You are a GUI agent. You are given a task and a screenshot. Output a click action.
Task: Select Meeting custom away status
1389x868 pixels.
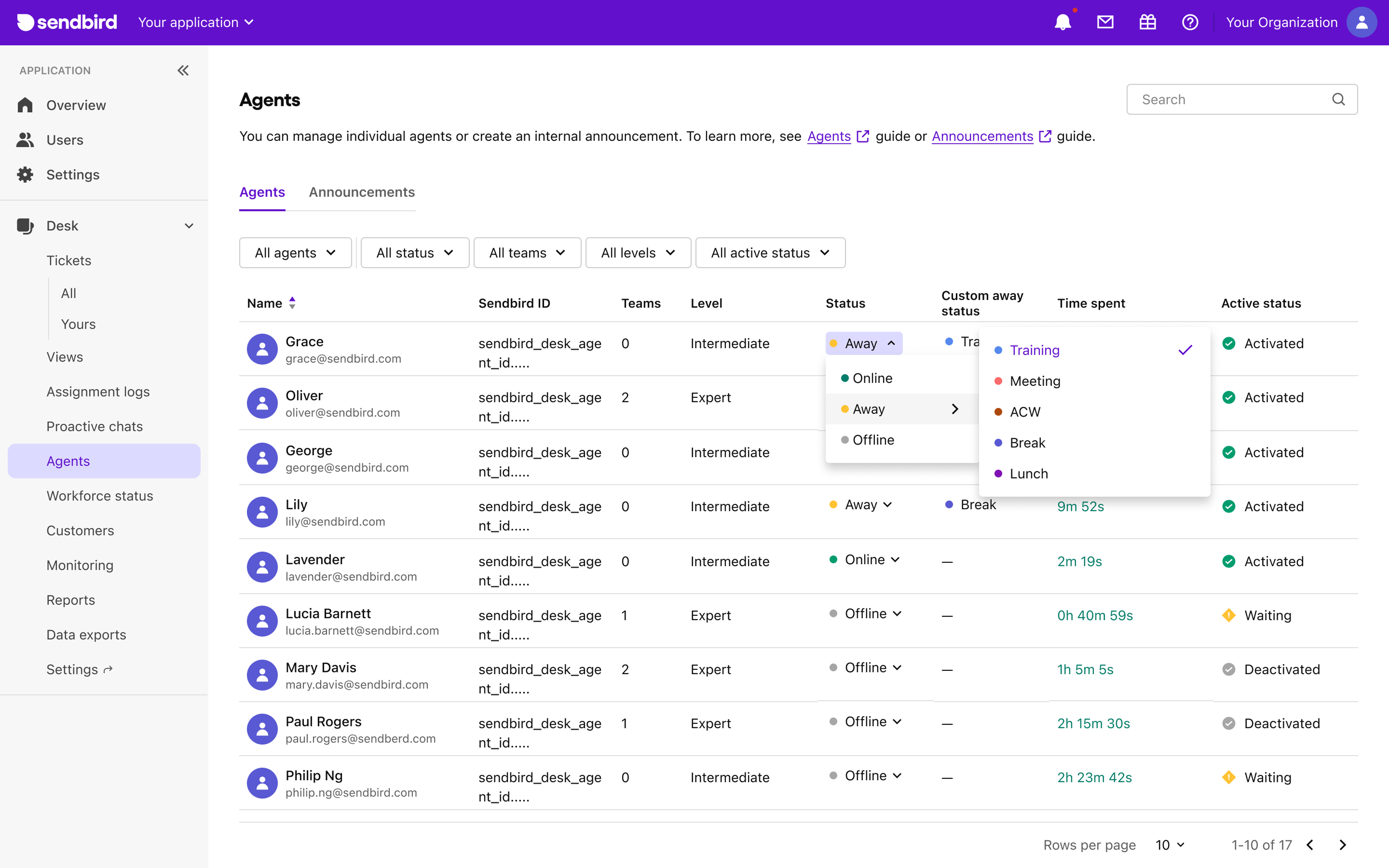click(1035, 381)
